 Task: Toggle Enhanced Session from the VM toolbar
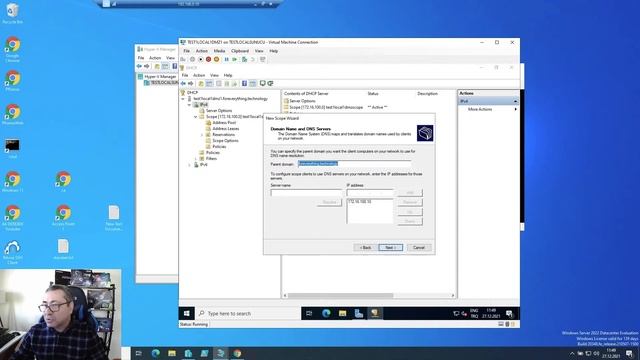pyautogui.click(x=263, y=60)
